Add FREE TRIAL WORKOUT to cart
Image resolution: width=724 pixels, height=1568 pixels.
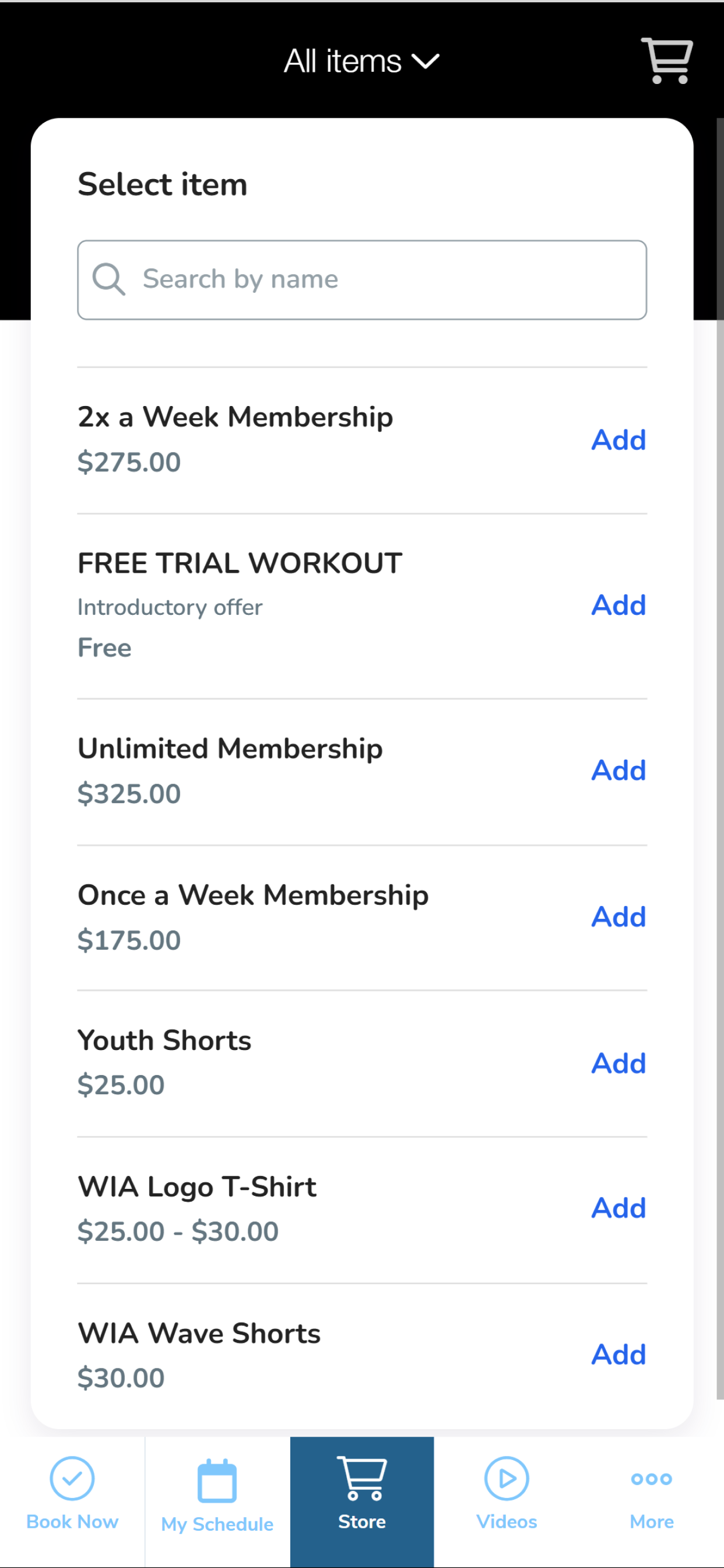pos(618,605)
